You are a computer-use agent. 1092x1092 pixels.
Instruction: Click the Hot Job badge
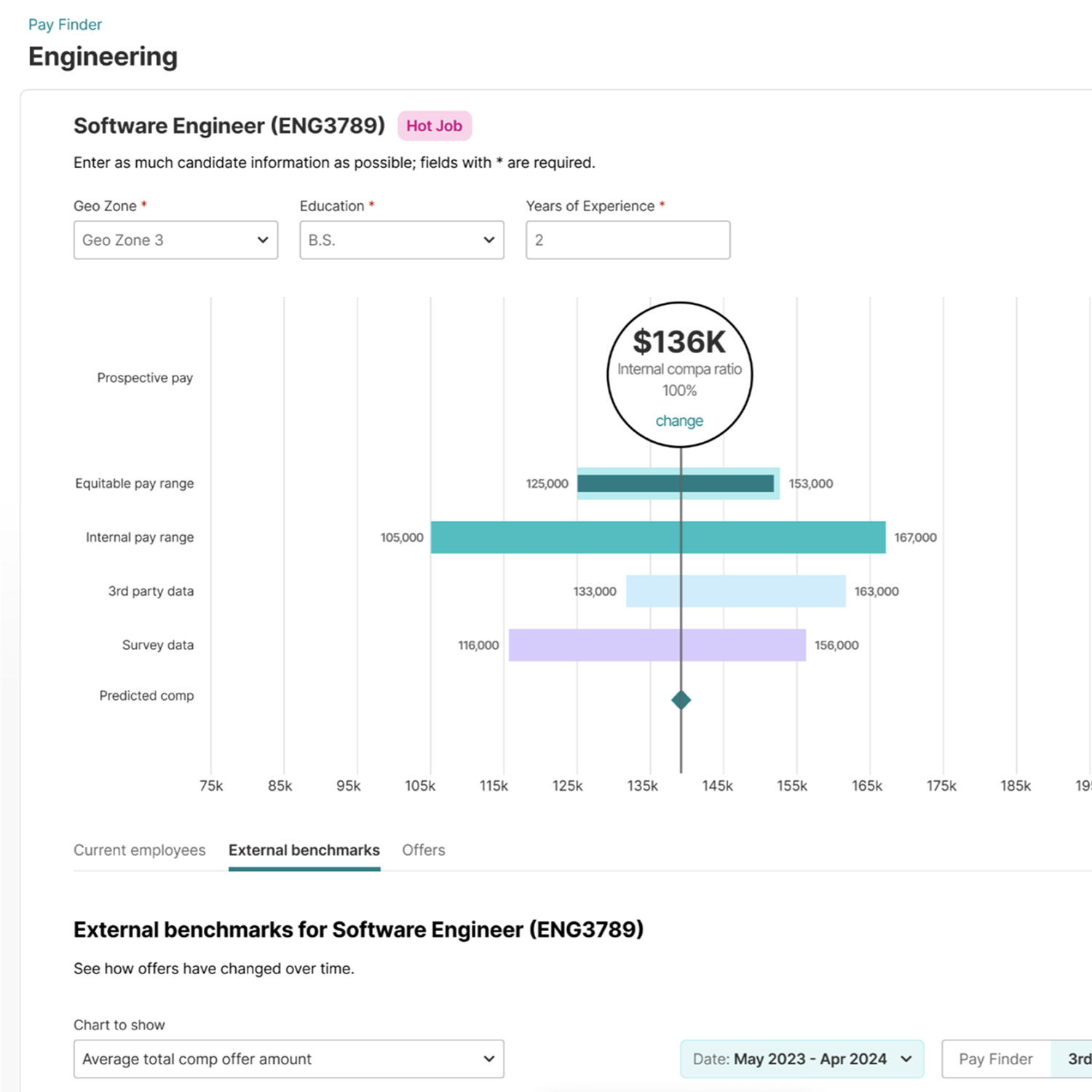click(x=434, y=126)
